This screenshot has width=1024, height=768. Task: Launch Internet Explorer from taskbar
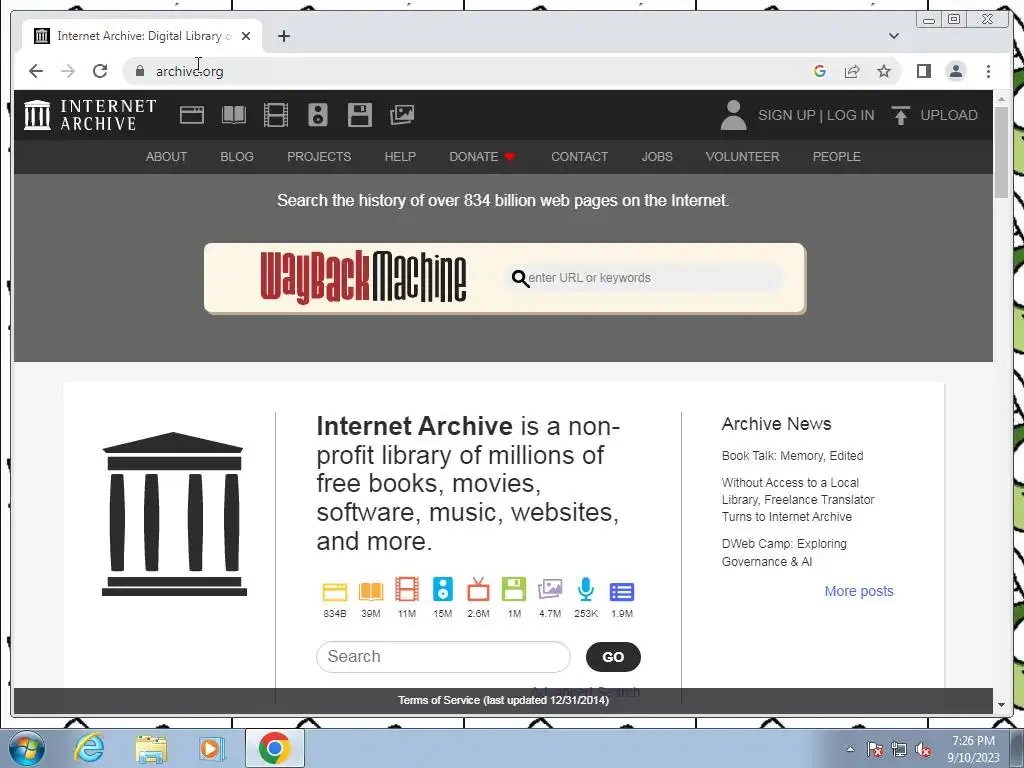coord(89,748)
